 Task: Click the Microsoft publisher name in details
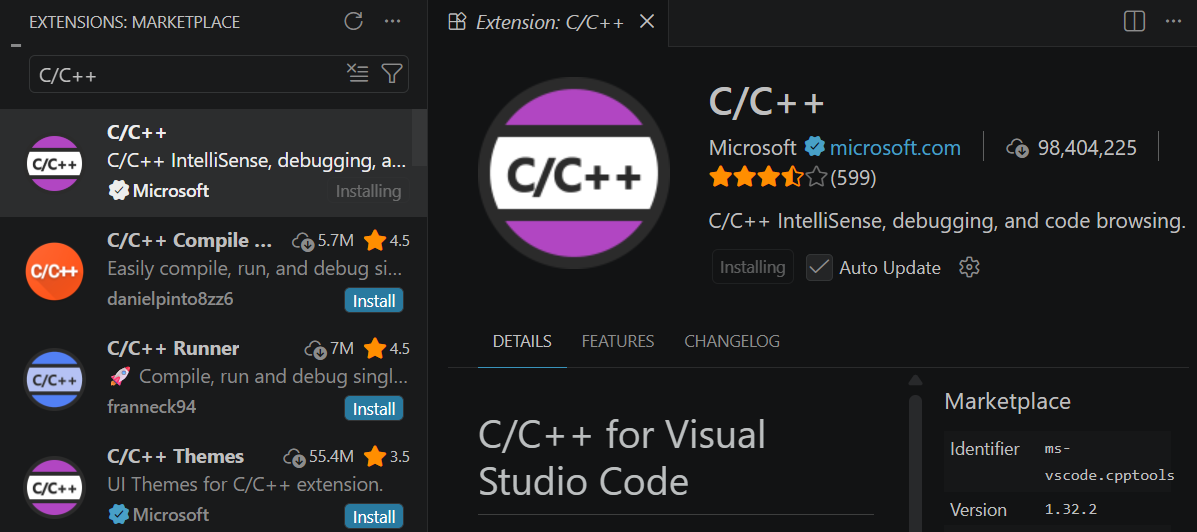[x=752, y=147]
